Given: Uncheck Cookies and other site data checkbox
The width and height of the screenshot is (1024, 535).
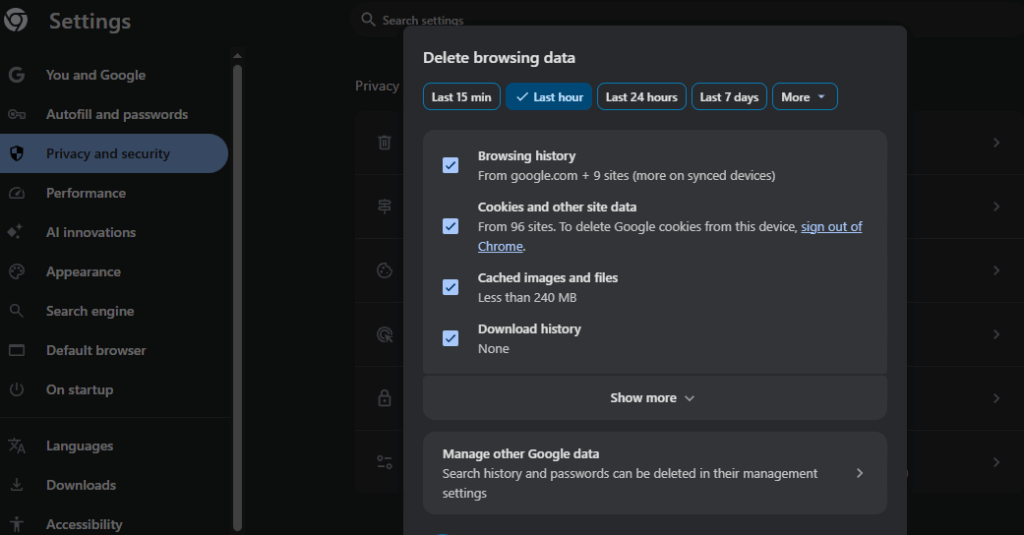Looking at the screenshot, I should (451, 226).
